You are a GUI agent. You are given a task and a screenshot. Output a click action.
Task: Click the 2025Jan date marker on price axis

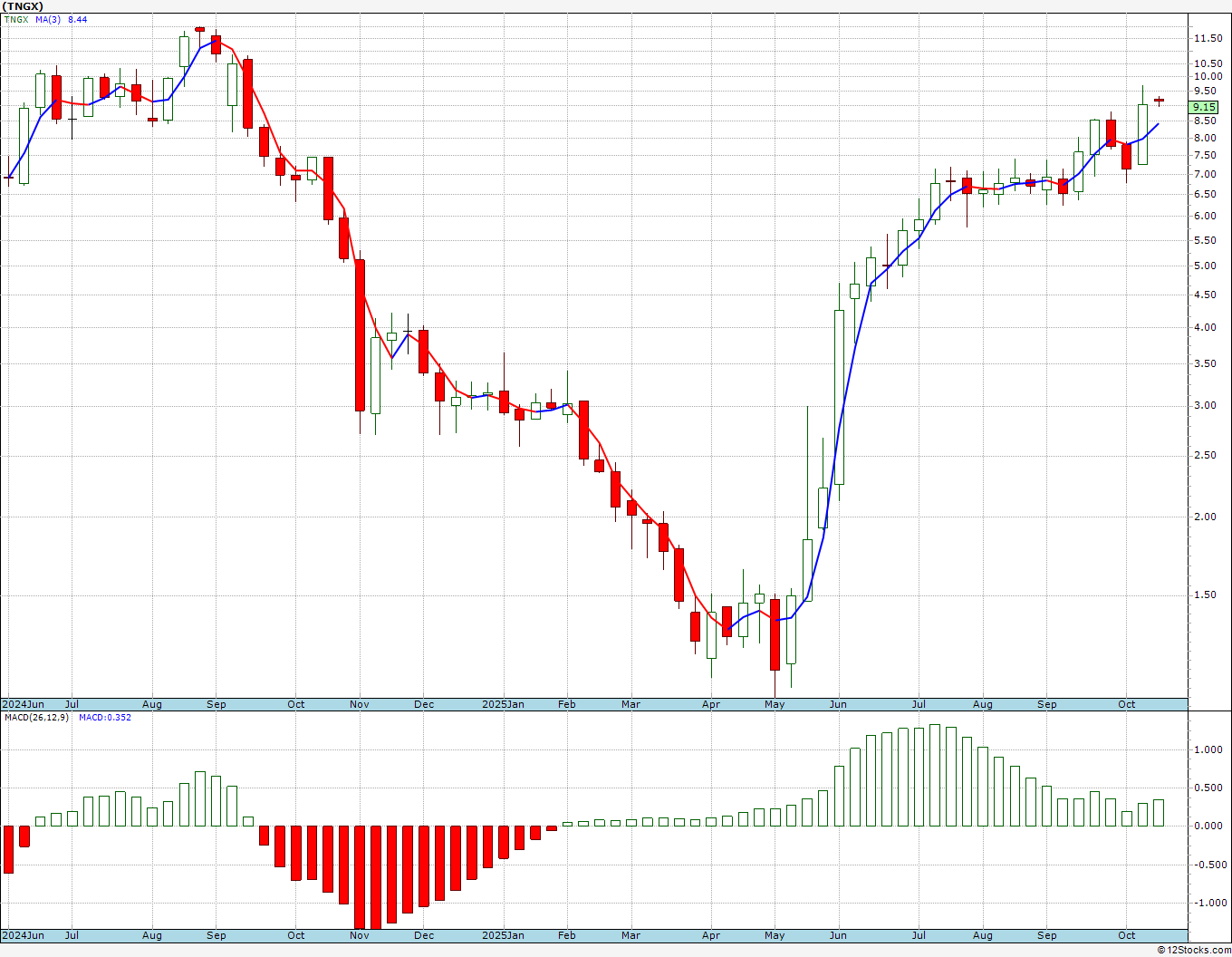(x=503, y=704)
